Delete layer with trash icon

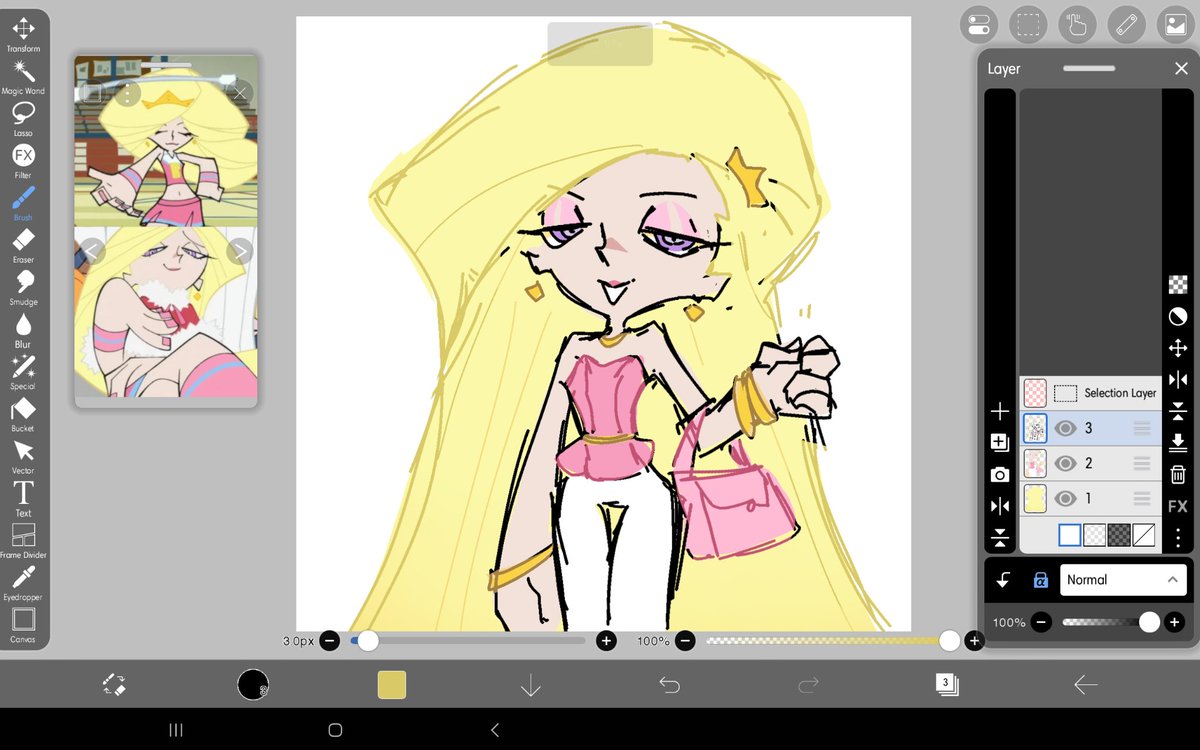(1177, 474)
